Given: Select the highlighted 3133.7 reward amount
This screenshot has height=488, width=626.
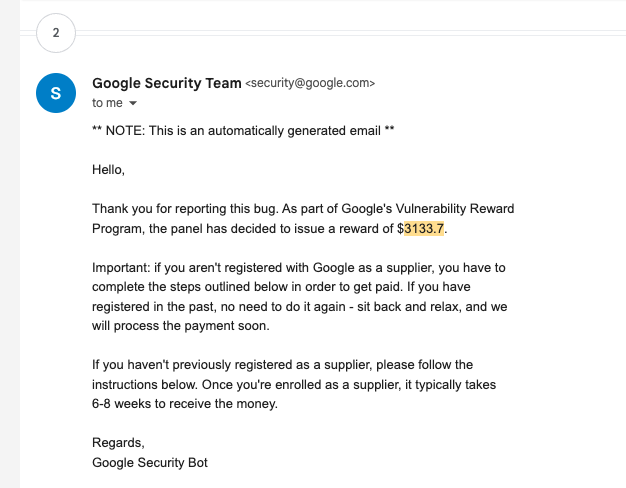Looking at the screenshot, I should (424, 229).
